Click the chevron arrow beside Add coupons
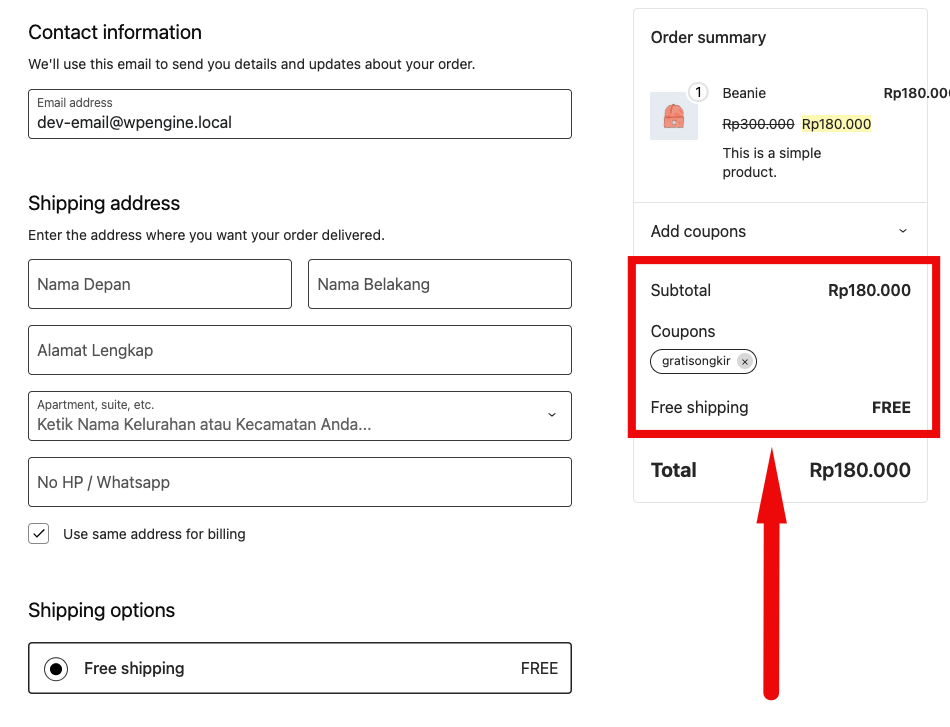Screen dimensions: 950x727 902,231
